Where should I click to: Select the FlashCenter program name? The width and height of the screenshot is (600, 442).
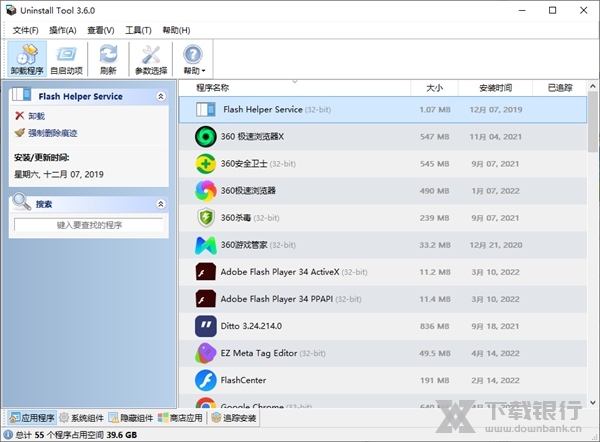click(243, 380)
